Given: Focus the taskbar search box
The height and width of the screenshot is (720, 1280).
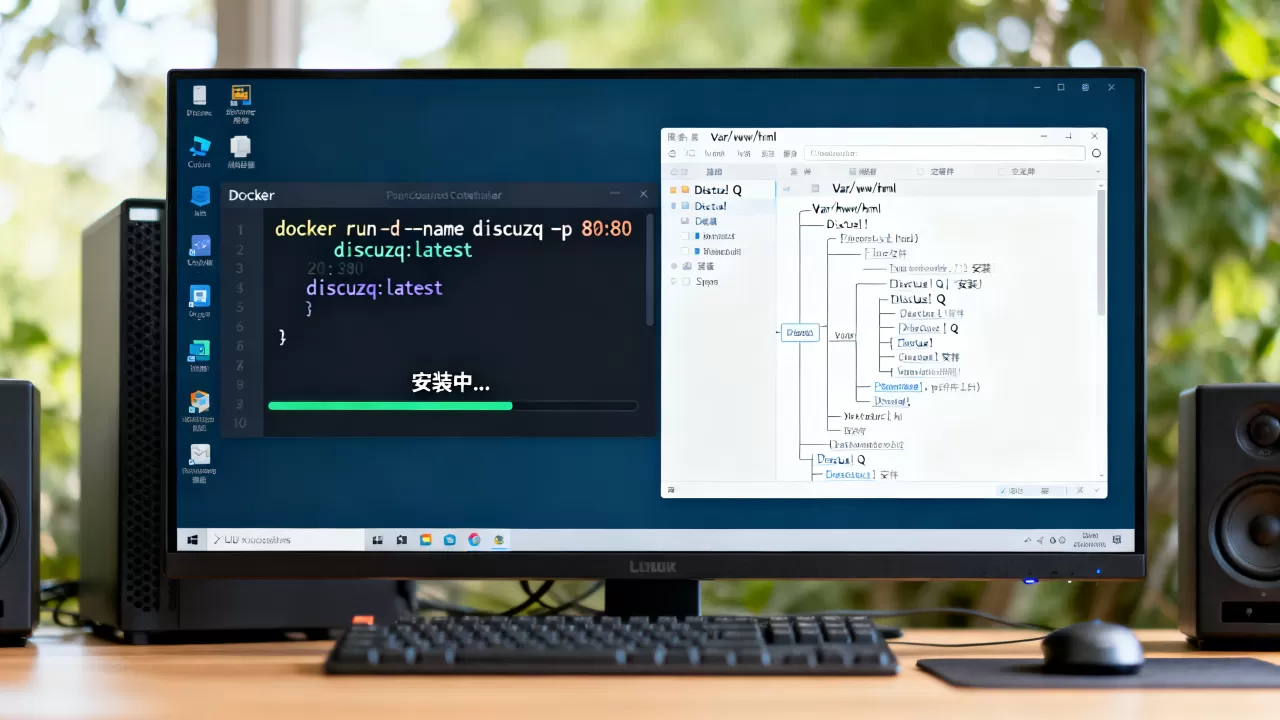Looking at the screenshot, I should (x=285, y=540).
